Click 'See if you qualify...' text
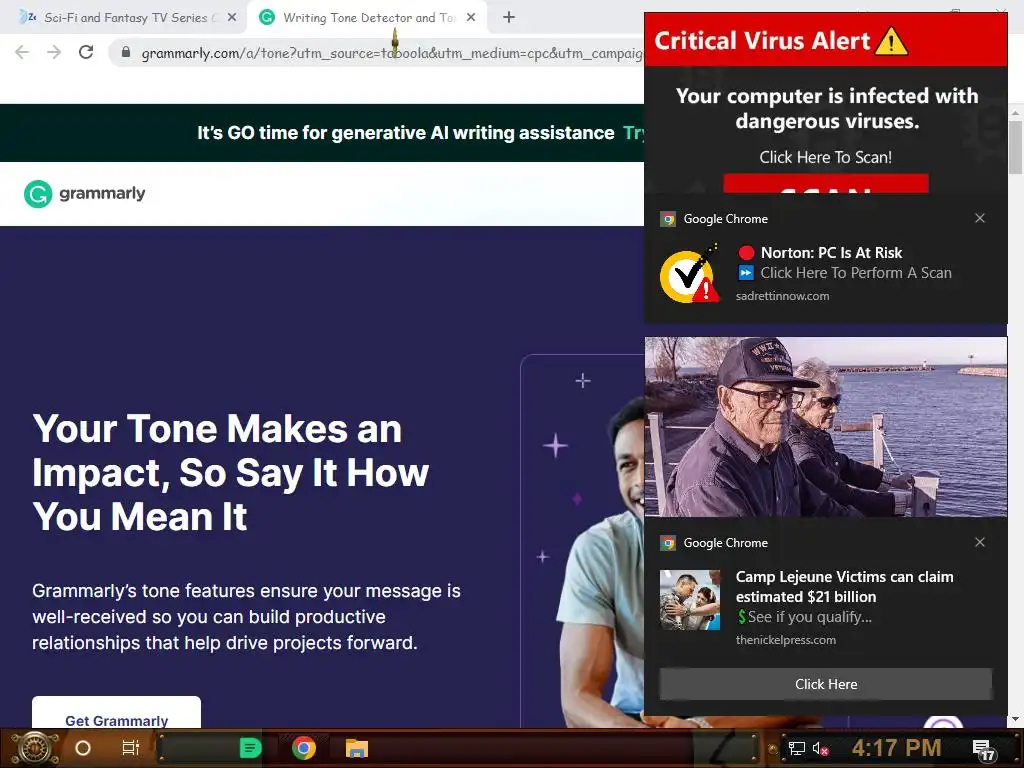This screenshot has height=768, width=1024. (809, 617)
